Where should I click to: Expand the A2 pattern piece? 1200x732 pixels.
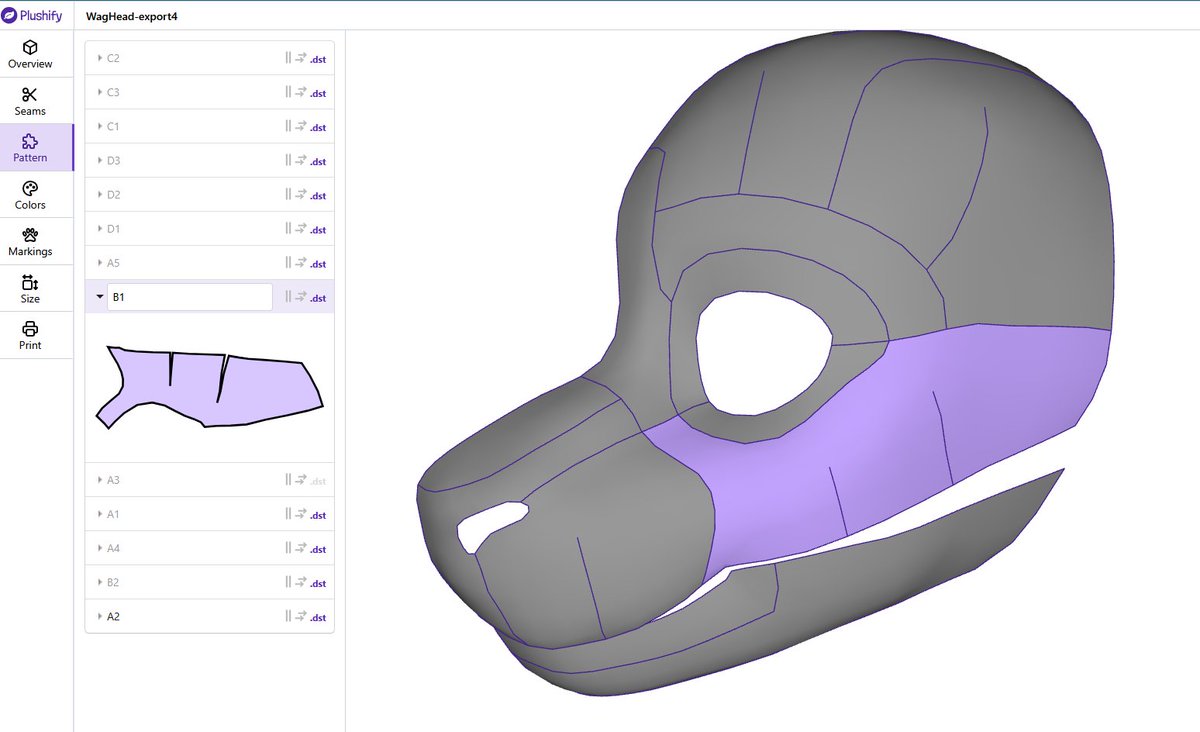pyautogui.click(x=100, y=616)
